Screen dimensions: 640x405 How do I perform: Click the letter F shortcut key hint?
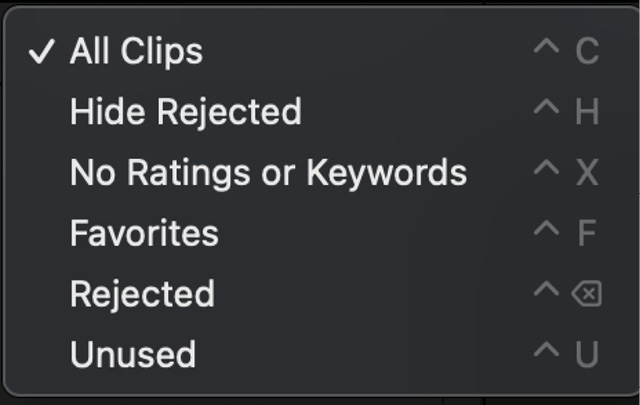587,234
